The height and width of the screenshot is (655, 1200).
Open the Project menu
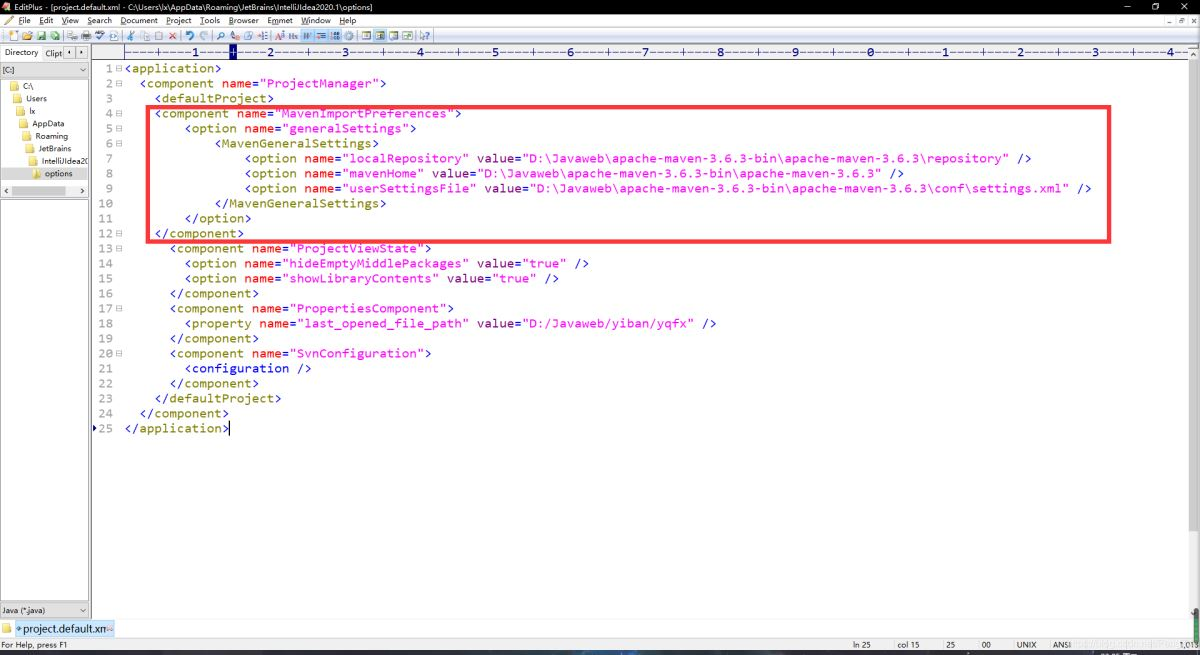pyautogui.click(x=179, y=20)
